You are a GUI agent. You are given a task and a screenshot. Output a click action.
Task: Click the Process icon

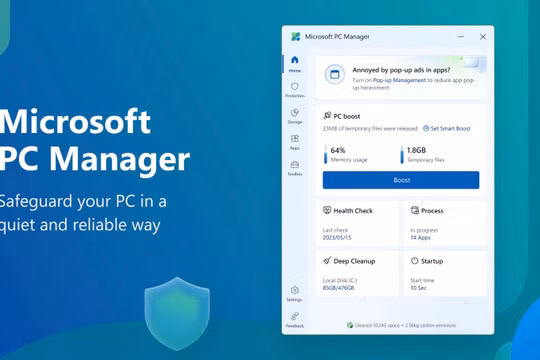pos(415,210)
